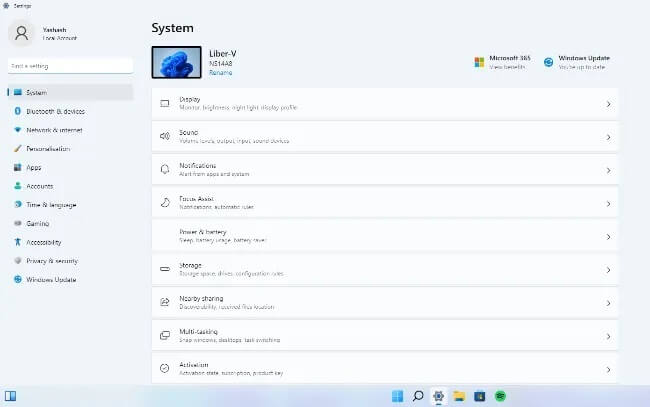
Task: Click the Liber-V device name text
Action: click(x=223, y=53)
